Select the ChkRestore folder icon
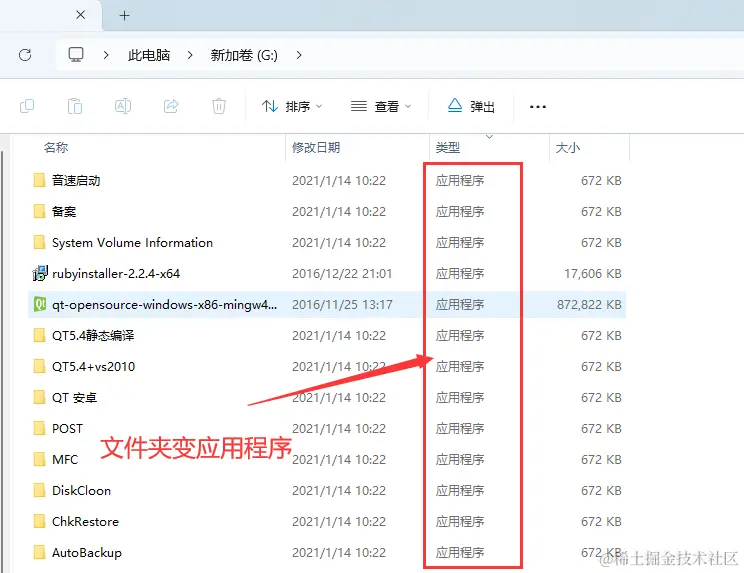This screenshot has height=573, width=744. coord(39,521)
